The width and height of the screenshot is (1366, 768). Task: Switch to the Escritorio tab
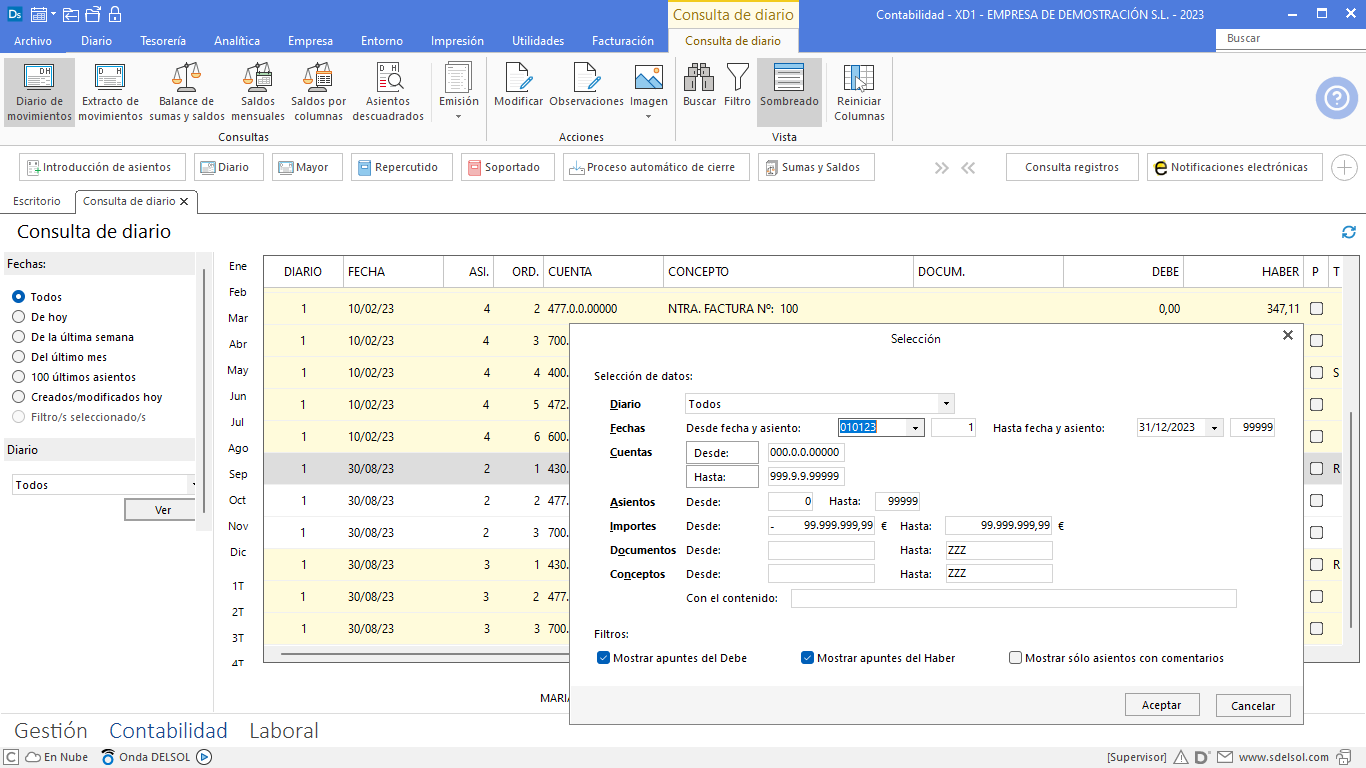tap(37, 201)
